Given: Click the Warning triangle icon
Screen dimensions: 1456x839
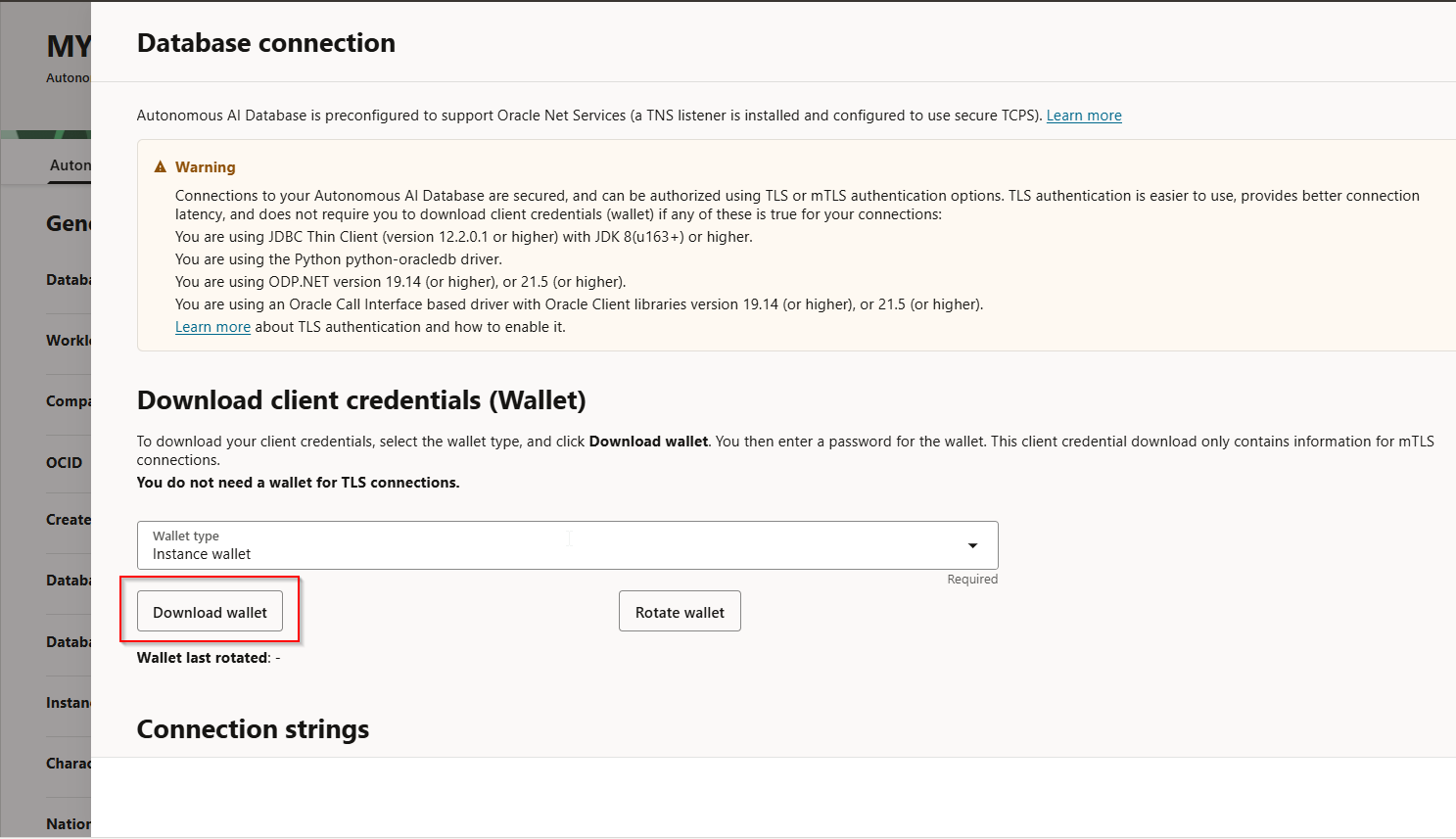Looking at the screenshot, I should click(x=160, y=166).
